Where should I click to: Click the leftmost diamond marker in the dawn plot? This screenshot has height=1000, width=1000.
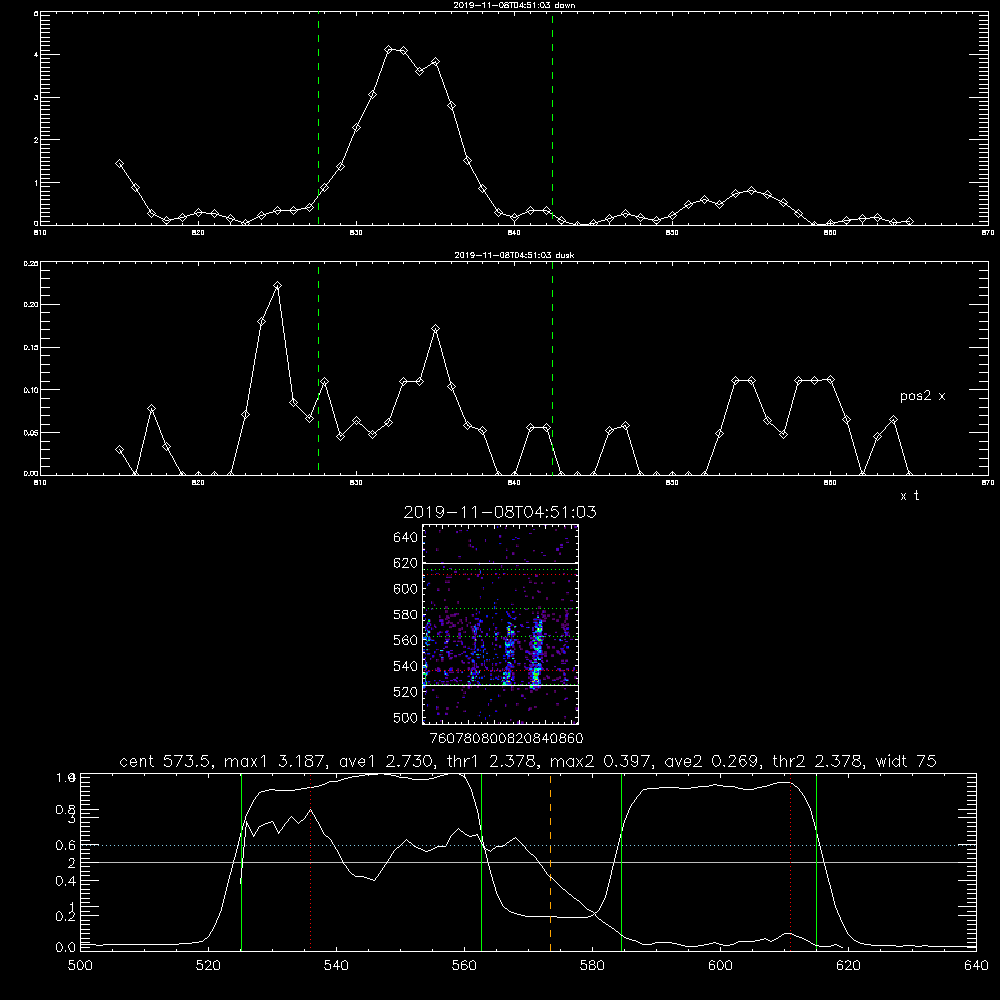[119, 164]
